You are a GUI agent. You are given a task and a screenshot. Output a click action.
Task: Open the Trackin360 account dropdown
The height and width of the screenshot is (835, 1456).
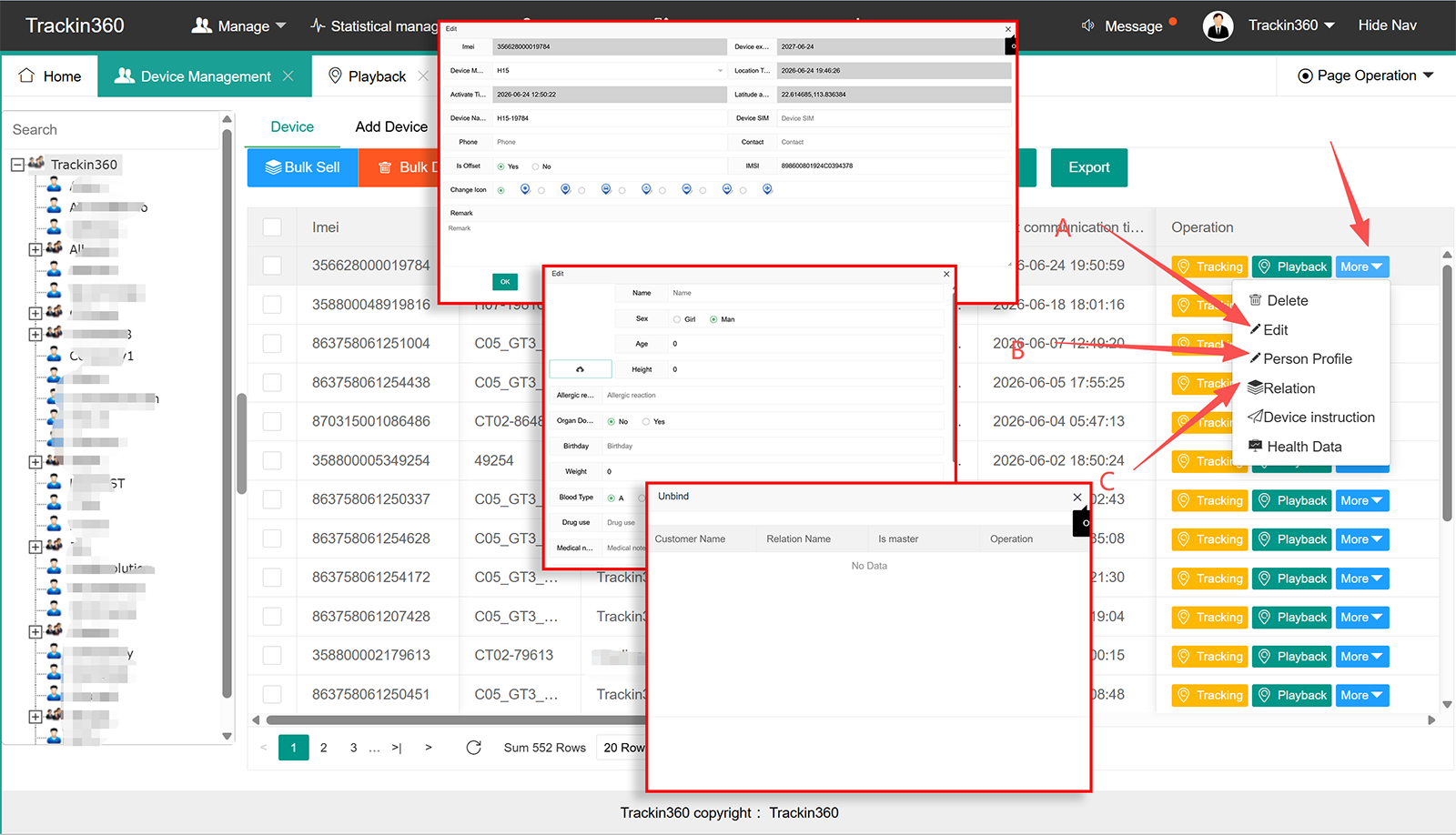tap(1291, 25)
